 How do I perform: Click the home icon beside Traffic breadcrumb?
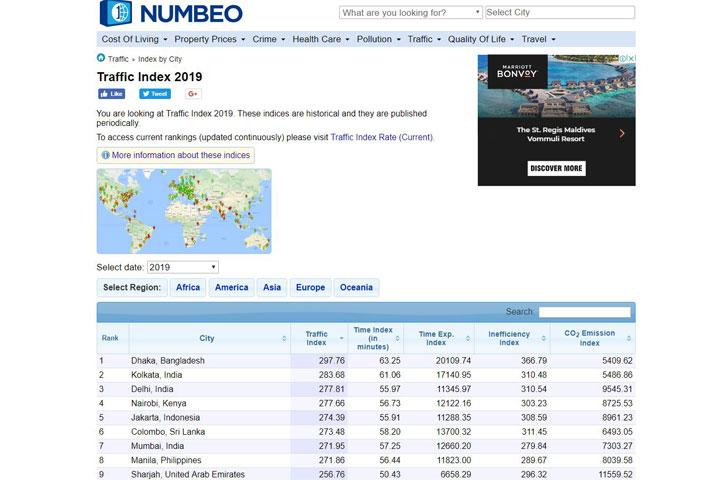click(x=101, y=58)
